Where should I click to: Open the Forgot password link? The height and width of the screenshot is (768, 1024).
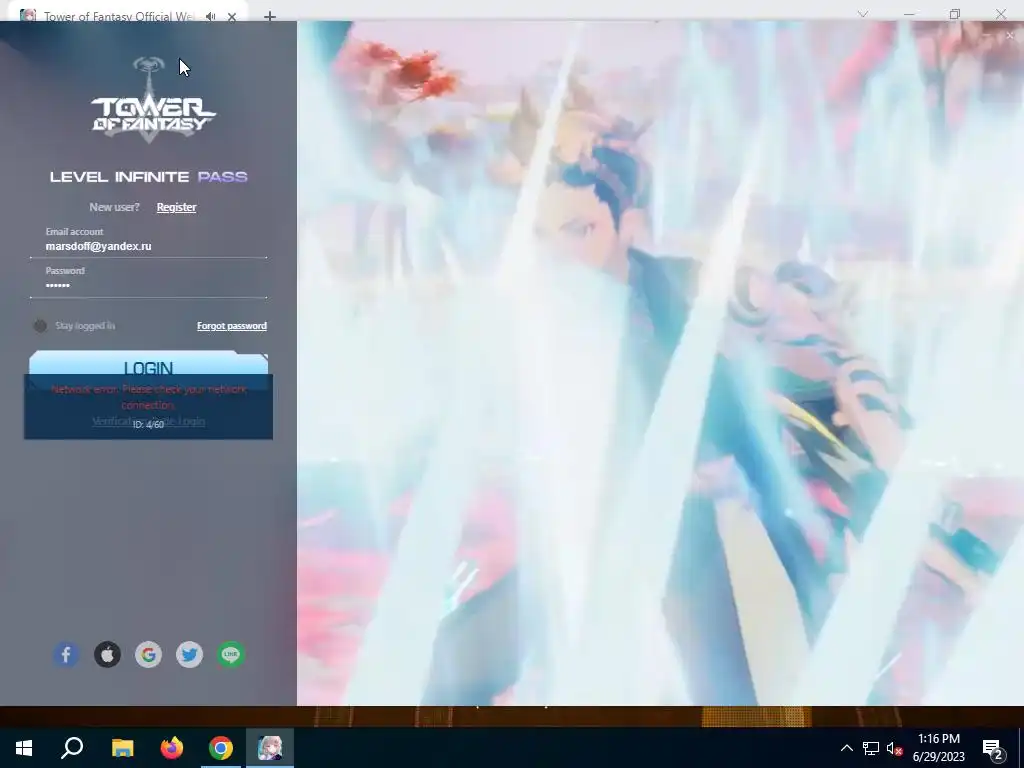pyautogui.click(x=232, y=326)
